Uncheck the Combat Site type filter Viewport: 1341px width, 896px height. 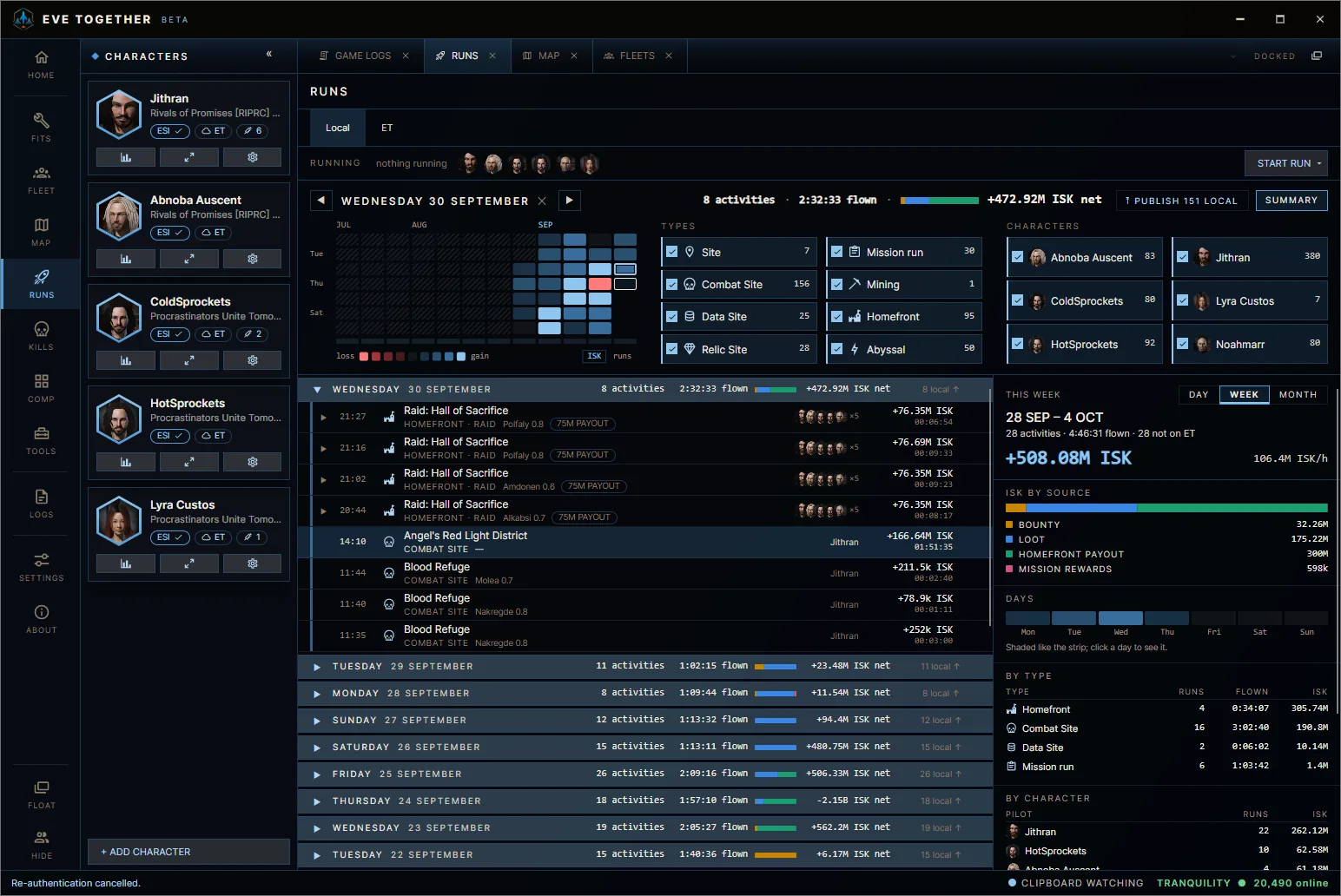[671, 284]
